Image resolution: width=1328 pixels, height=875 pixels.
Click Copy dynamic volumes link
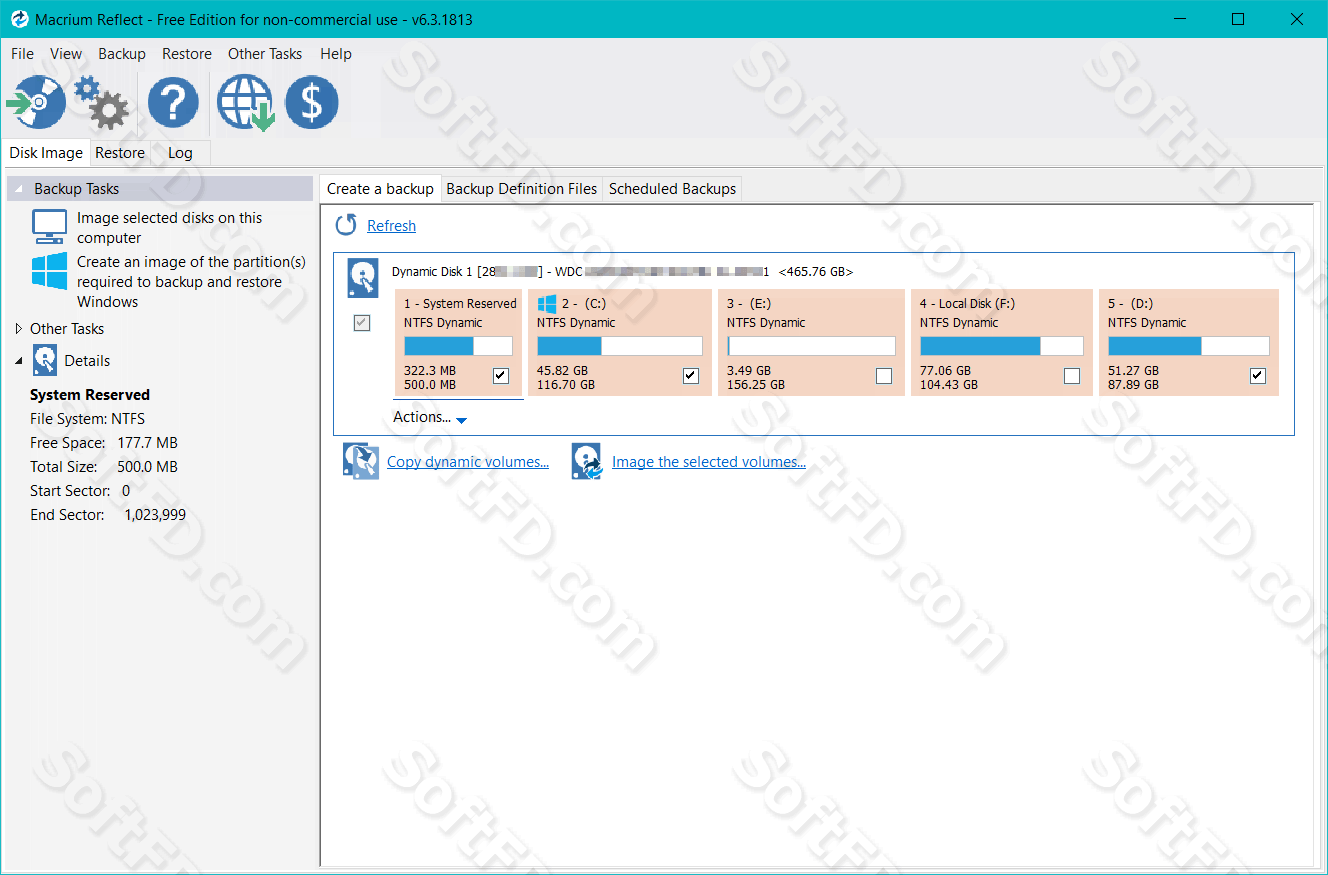468,462
